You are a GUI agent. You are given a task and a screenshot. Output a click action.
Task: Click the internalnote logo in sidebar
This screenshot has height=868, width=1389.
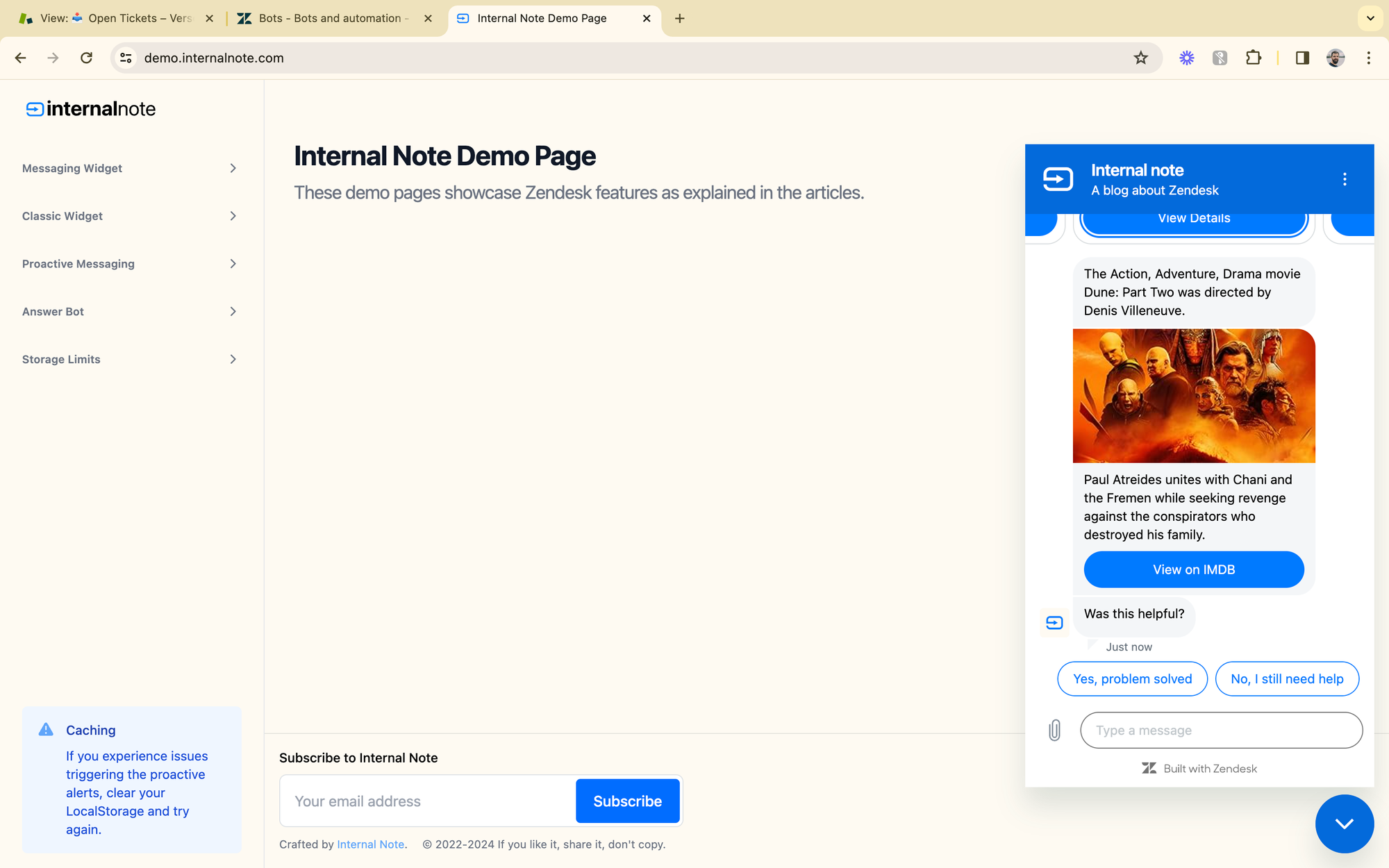pos(91,109)
